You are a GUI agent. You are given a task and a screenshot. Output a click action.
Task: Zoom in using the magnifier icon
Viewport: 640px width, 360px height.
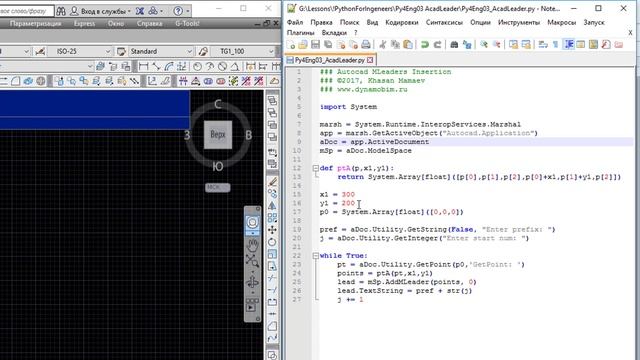[484, 44]
